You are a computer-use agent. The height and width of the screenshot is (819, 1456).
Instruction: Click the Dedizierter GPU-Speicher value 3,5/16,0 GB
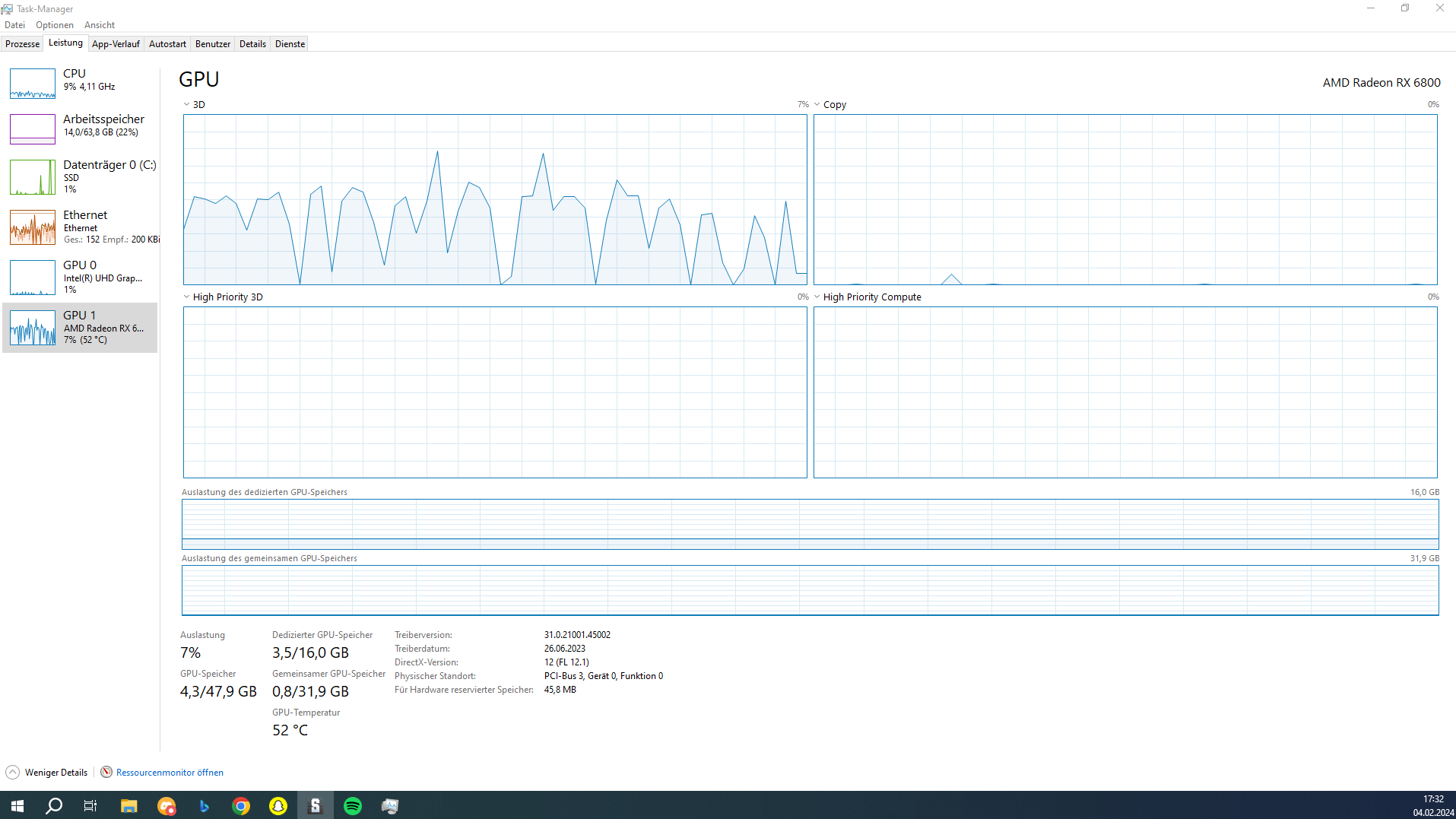coord(310,652)
